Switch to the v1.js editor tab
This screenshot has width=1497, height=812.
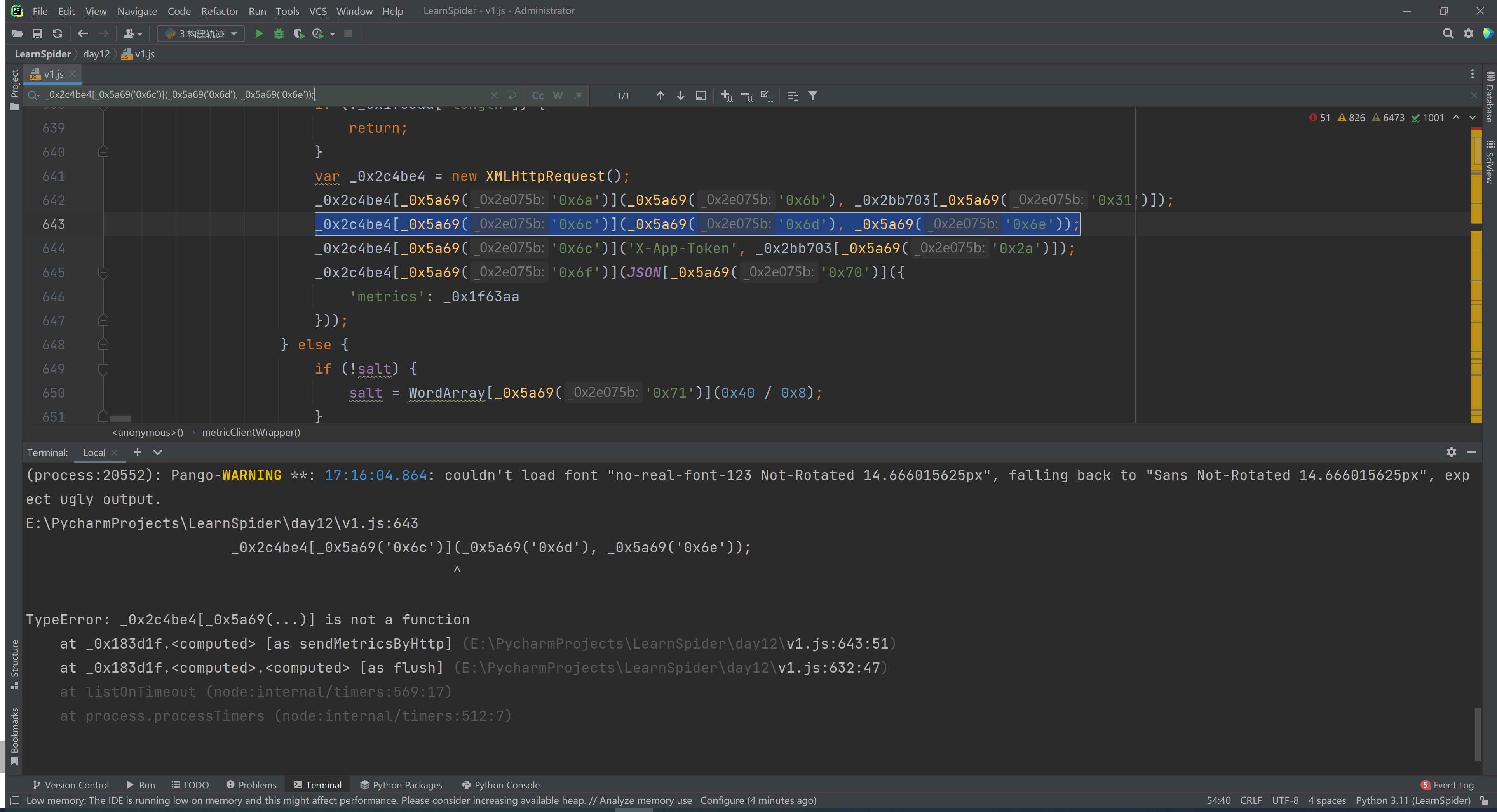[x=54, y=74]
